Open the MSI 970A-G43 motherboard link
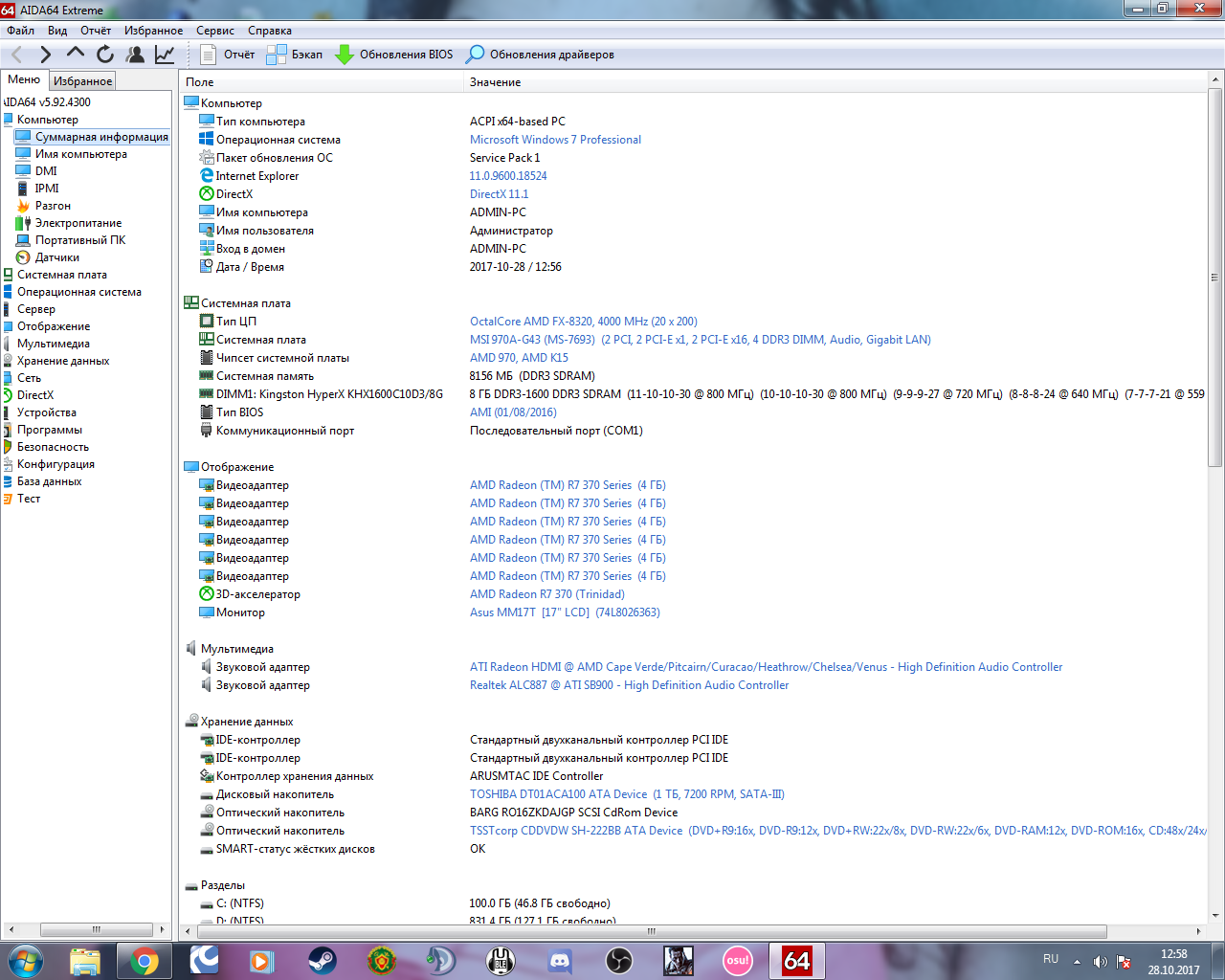Viewport: 1225px width, 980px height. coord(700,340)
